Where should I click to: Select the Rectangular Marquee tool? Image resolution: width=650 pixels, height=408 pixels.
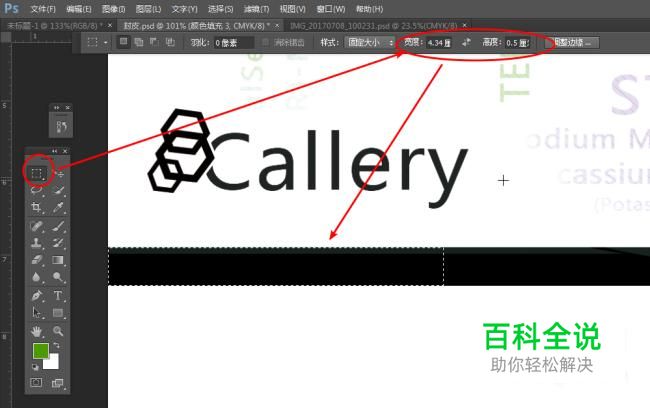37,173
